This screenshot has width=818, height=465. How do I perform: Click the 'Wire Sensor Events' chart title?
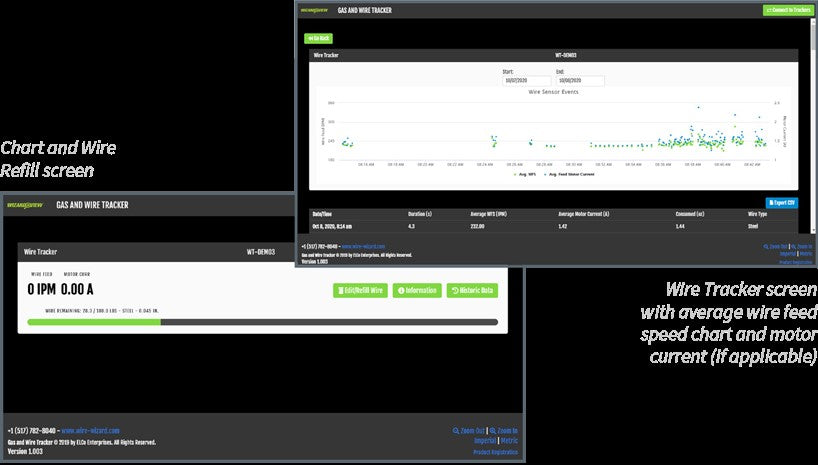click(x=554, y=92)
